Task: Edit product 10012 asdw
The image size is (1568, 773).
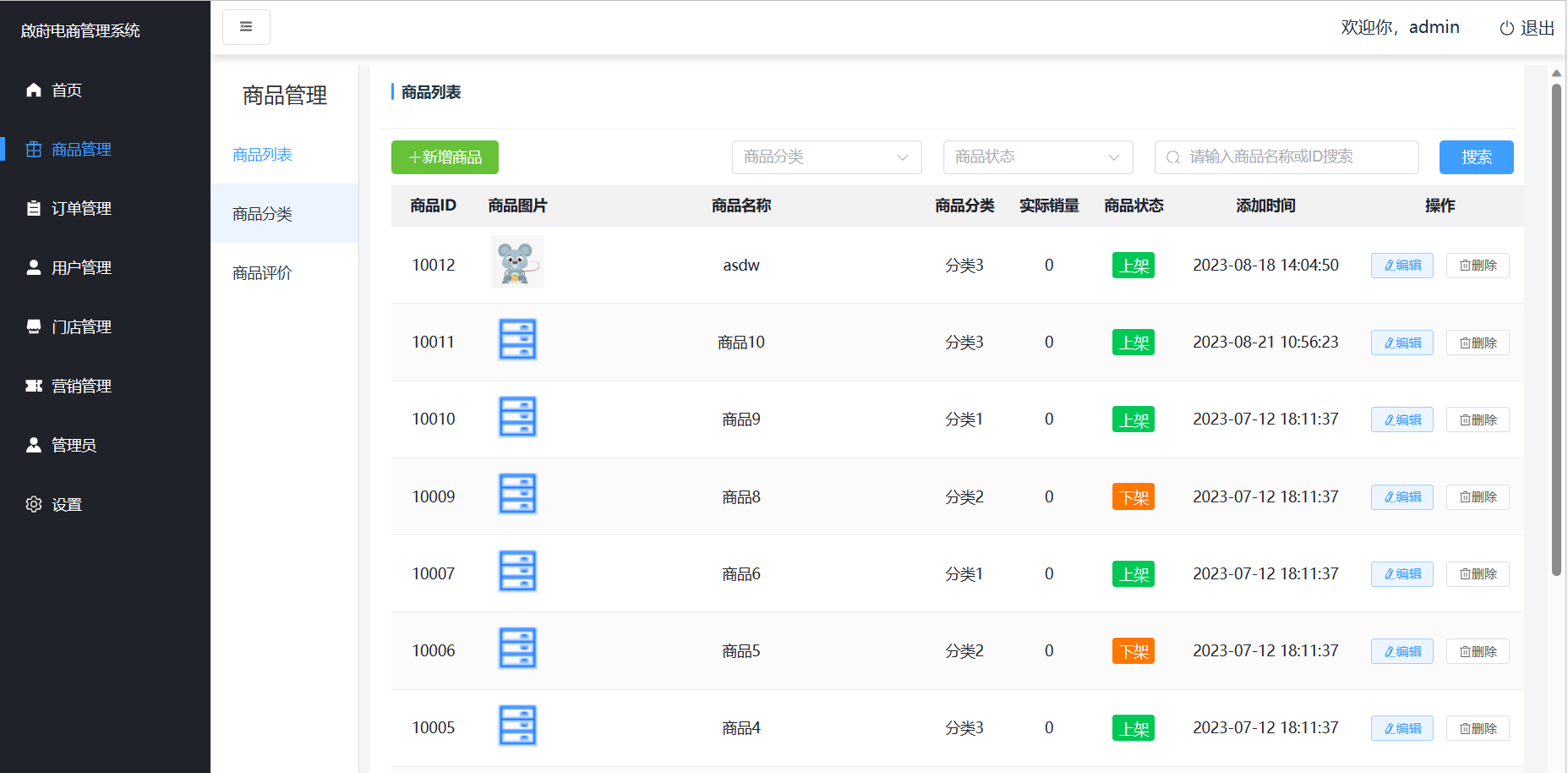Action: 1401,266
